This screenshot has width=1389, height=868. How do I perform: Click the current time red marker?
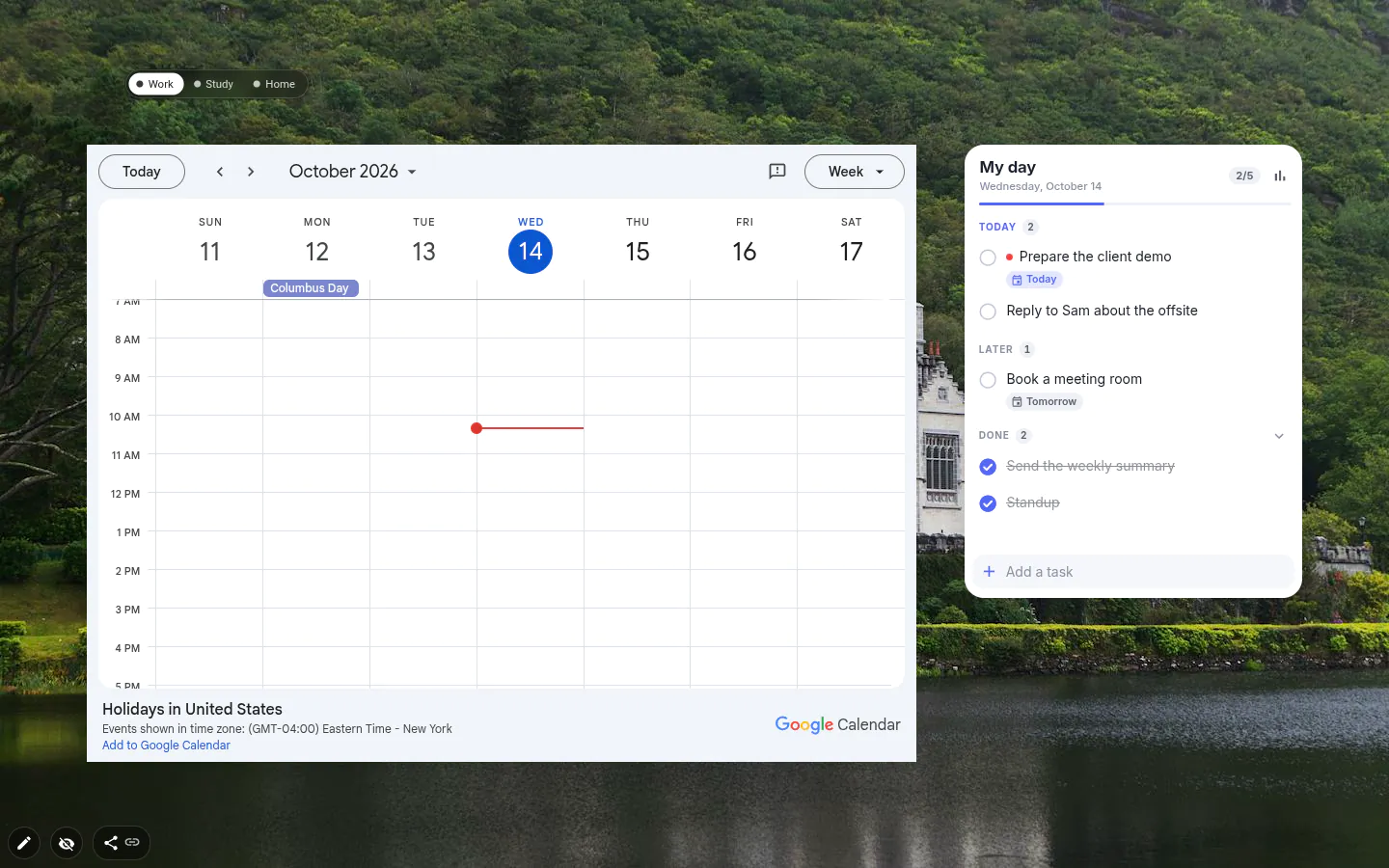tap(477, 428)
